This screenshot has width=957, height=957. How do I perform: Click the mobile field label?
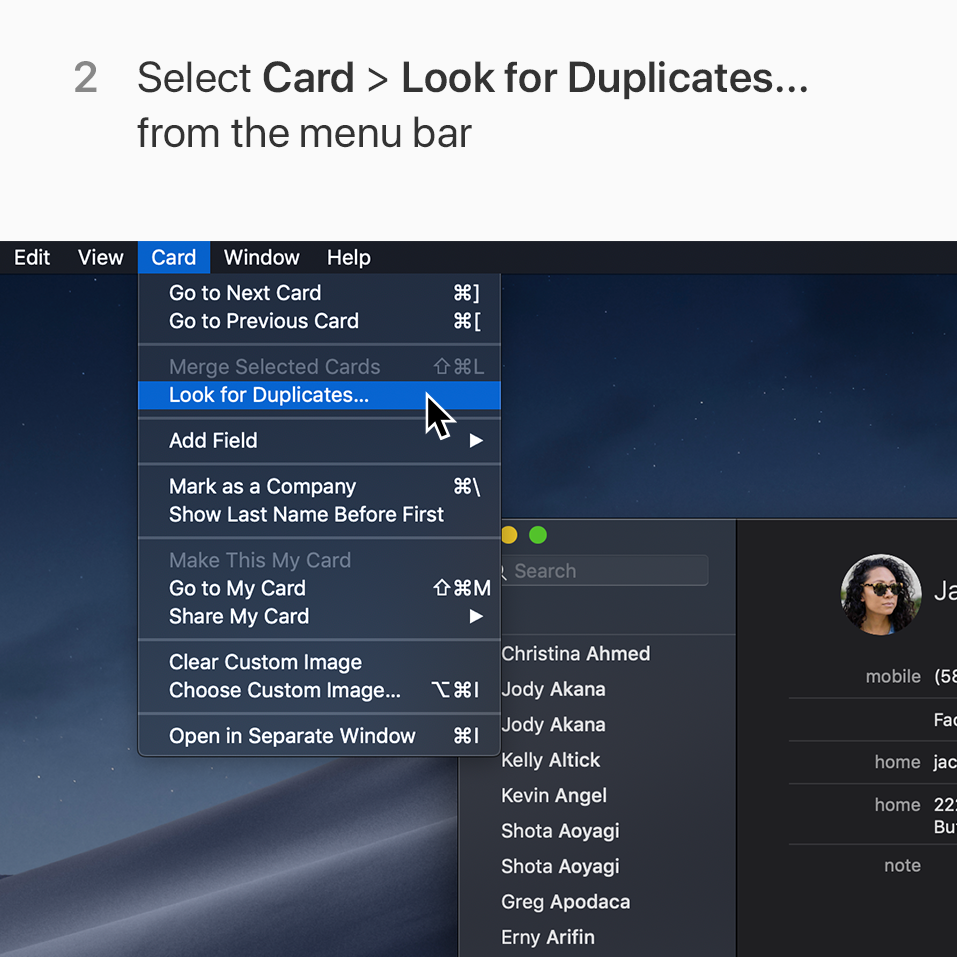pyautogui.click(x=893, y=676)
